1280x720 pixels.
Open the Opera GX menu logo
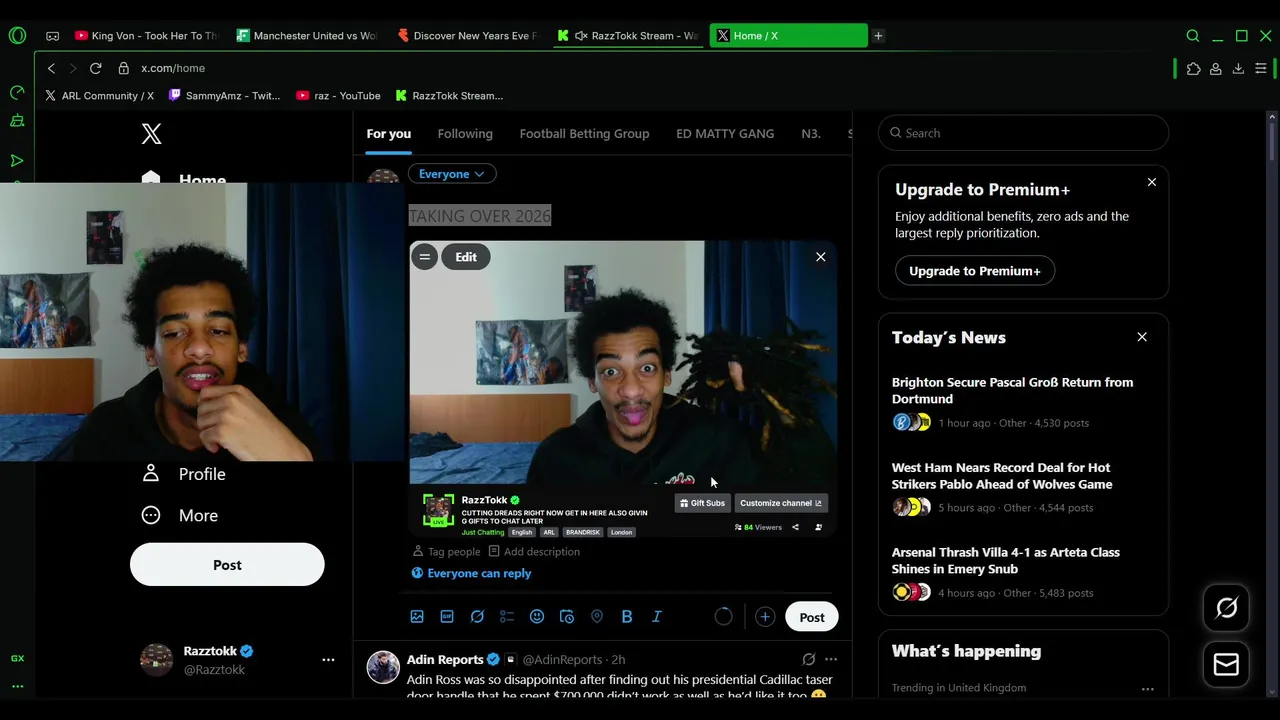17,36
